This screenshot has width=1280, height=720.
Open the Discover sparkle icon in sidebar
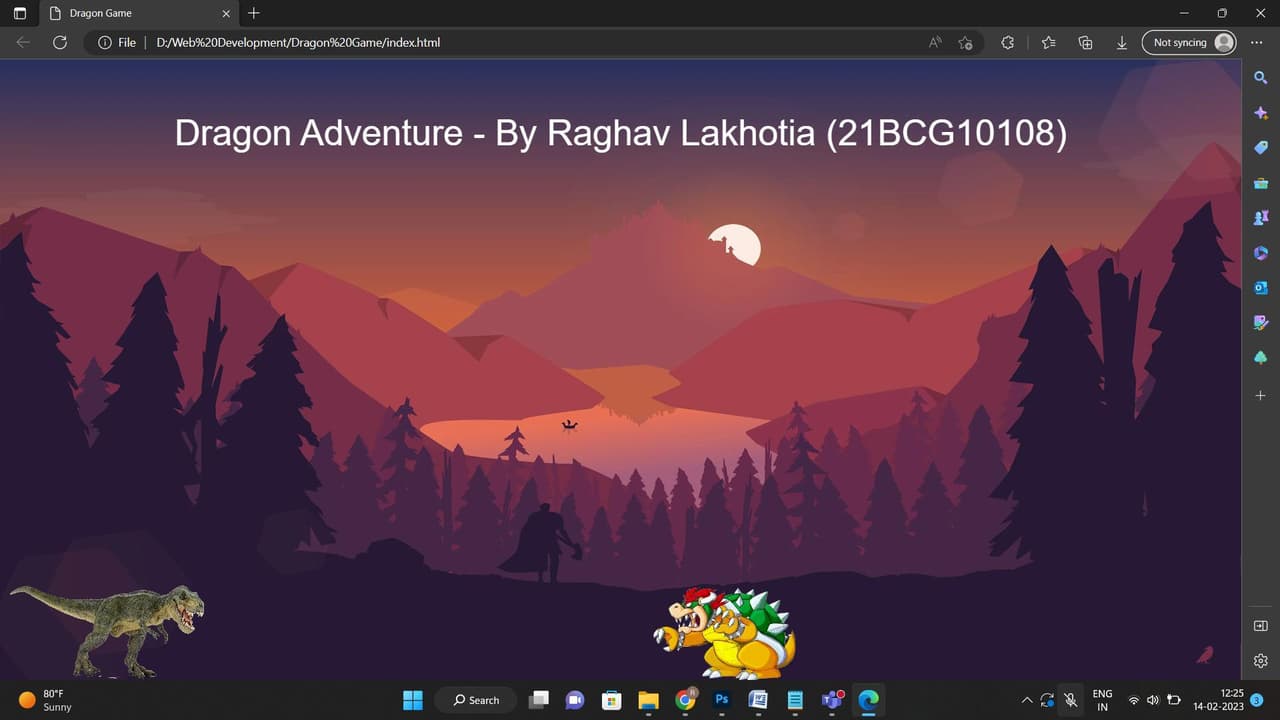1260,113
